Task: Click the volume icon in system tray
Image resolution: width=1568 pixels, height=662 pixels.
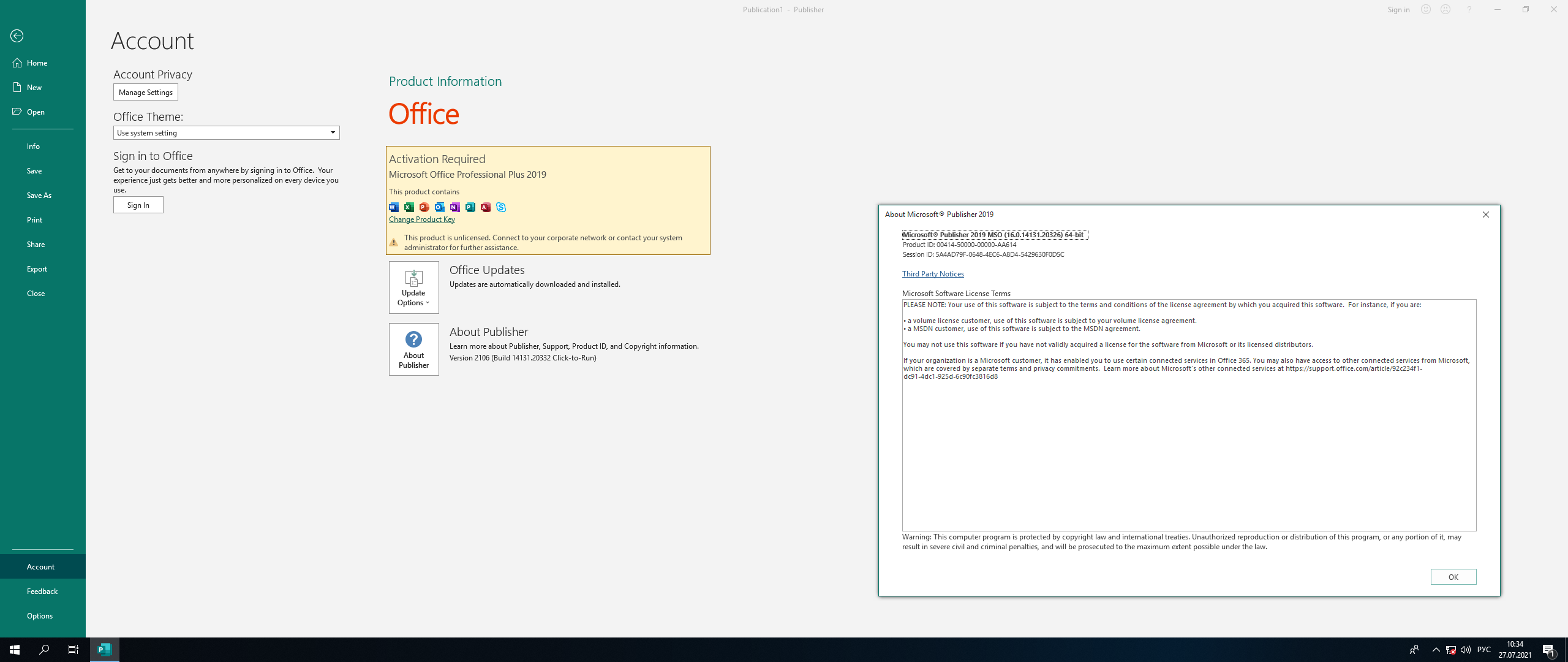Action: click(x=1465, y=649)
